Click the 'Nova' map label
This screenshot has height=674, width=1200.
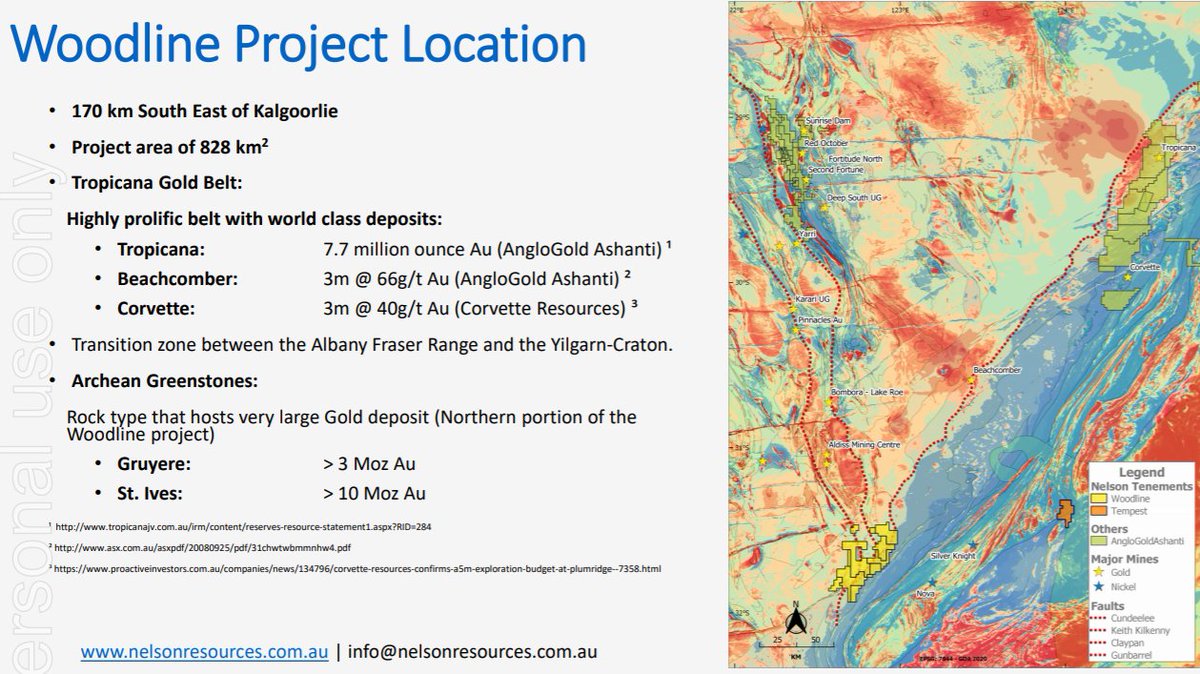point(926,595)
